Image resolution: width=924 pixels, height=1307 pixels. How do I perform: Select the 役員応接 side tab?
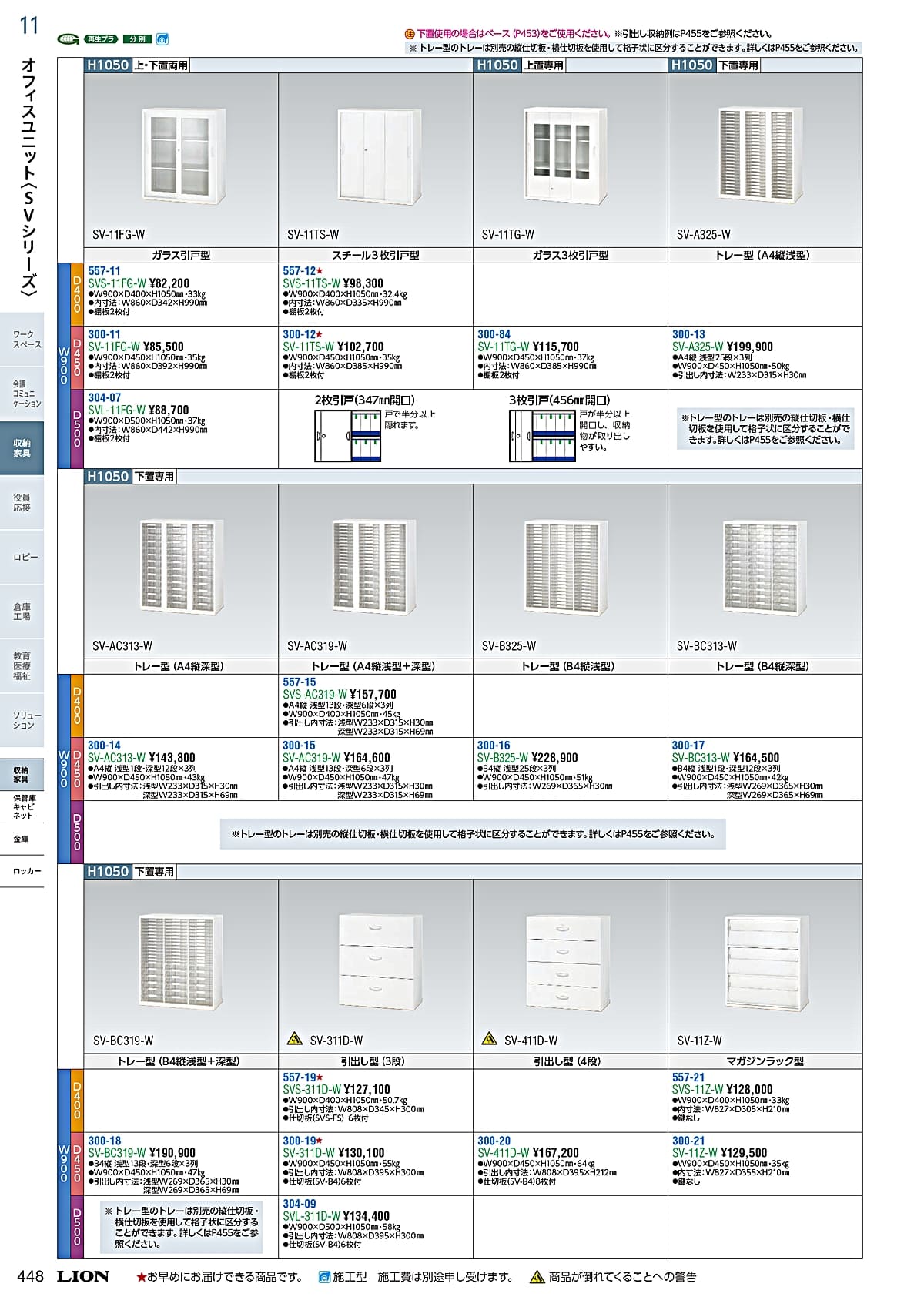[22, 503]
